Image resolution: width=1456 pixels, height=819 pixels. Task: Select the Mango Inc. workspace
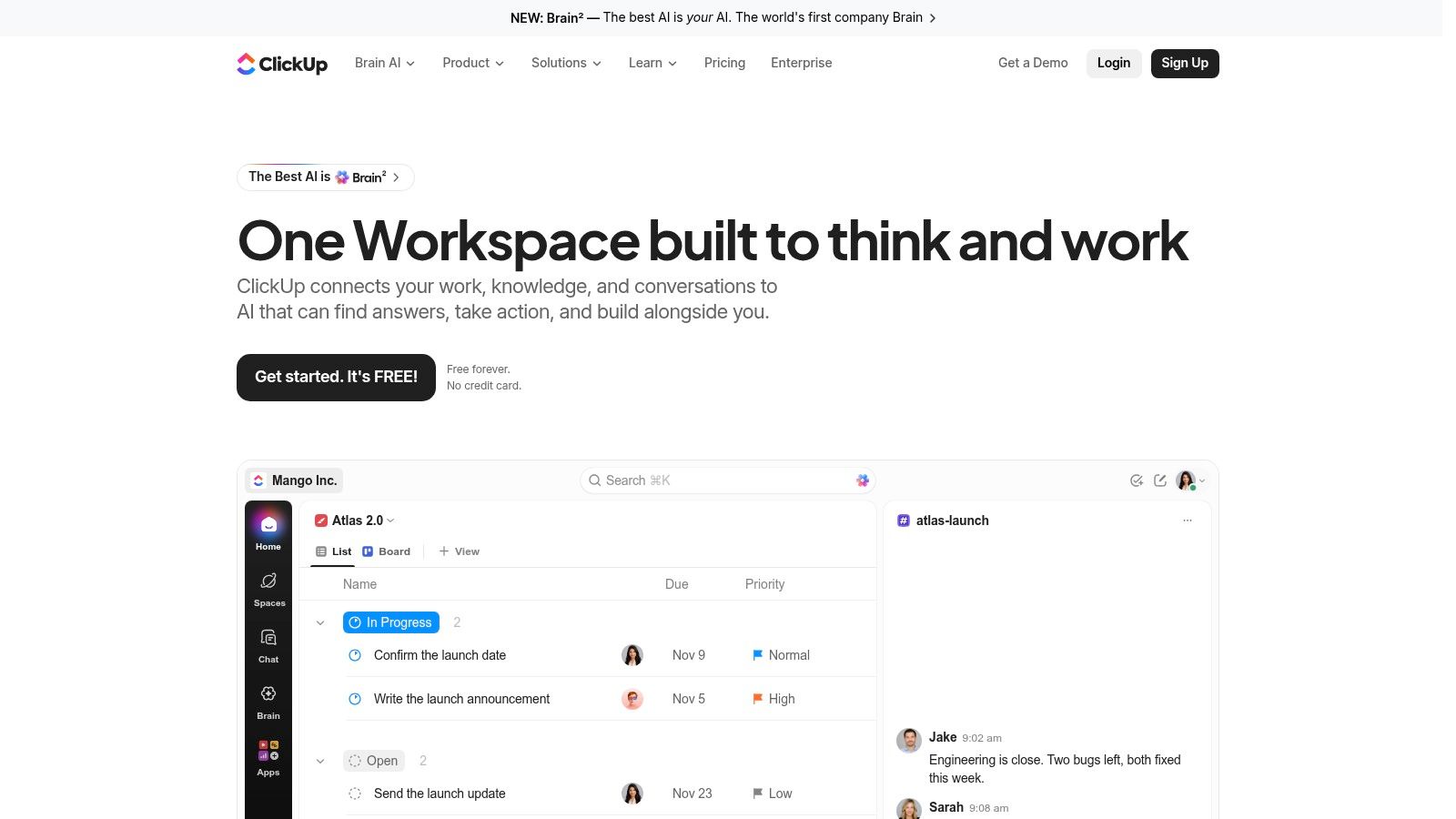pyautogui.click(x=295, y=480)
